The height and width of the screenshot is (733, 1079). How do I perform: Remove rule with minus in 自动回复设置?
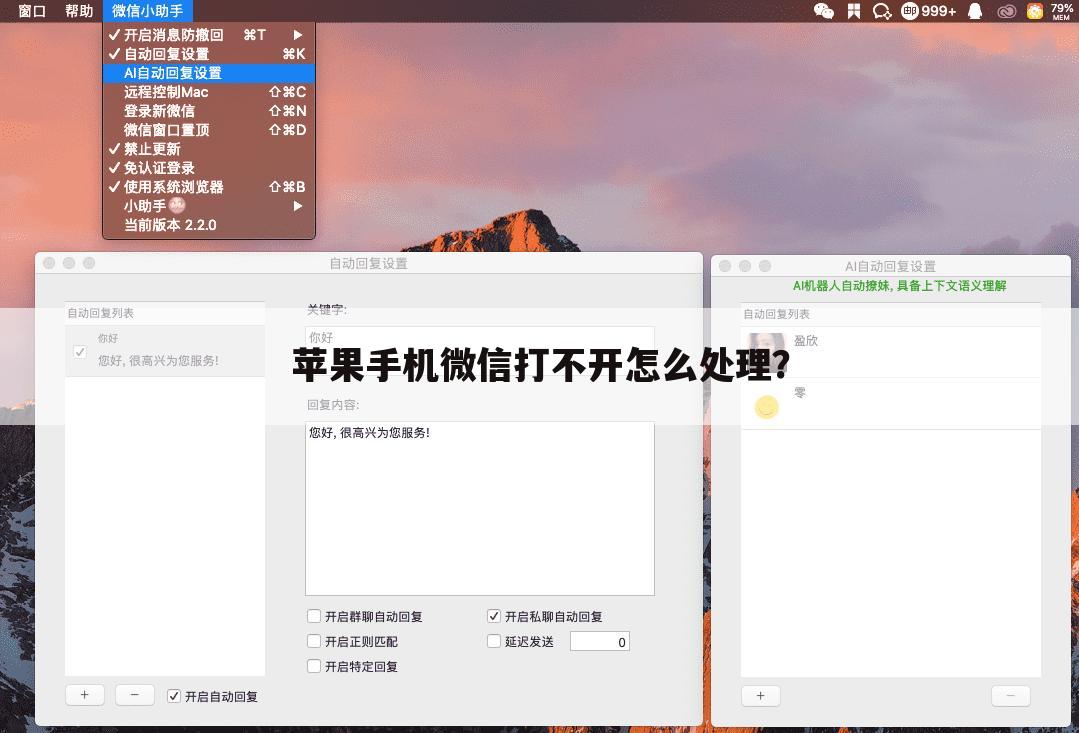pos(134,695)
